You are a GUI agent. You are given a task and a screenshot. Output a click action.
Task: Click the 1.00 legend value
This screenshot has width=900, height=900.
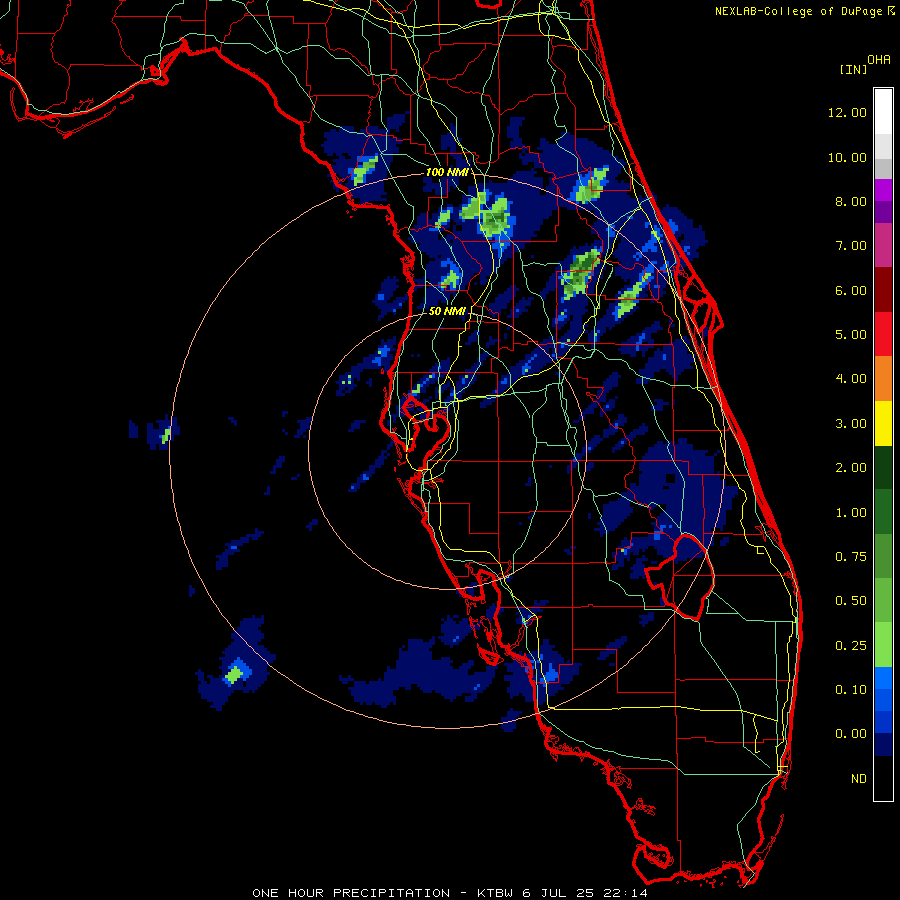[851, 513]
